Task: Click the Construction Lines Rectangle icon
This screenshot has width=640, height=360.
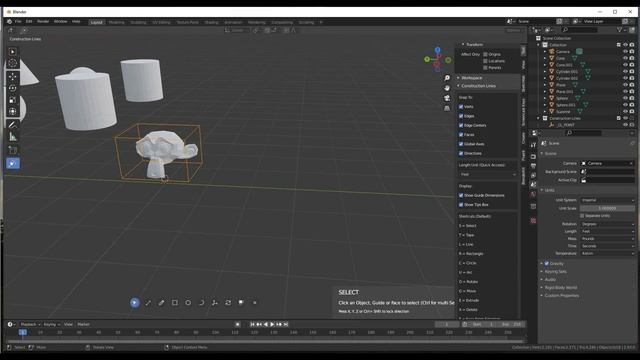Action: coord(175,303)
